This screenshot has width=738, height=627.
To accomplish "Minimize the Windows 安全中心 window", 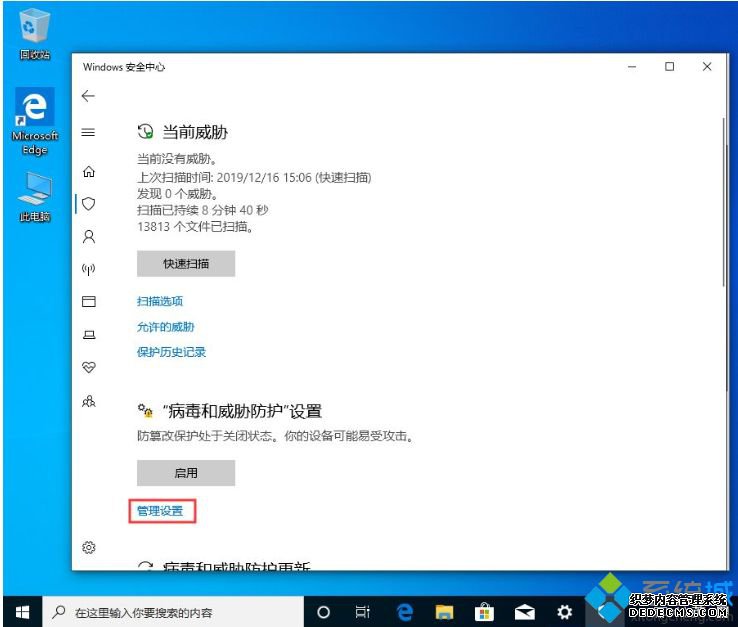I will [x=632, y=67].
